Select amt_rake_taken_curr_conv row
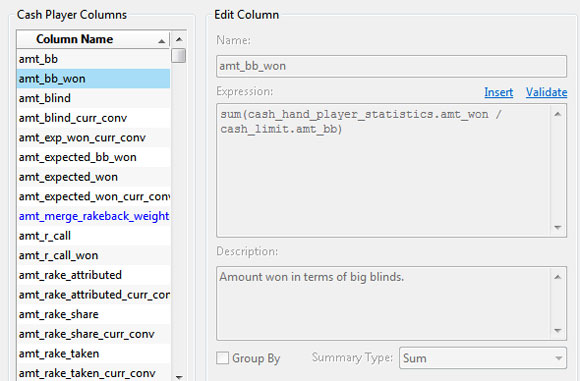Viewport: 580px width, 381px height. point(94,372)
